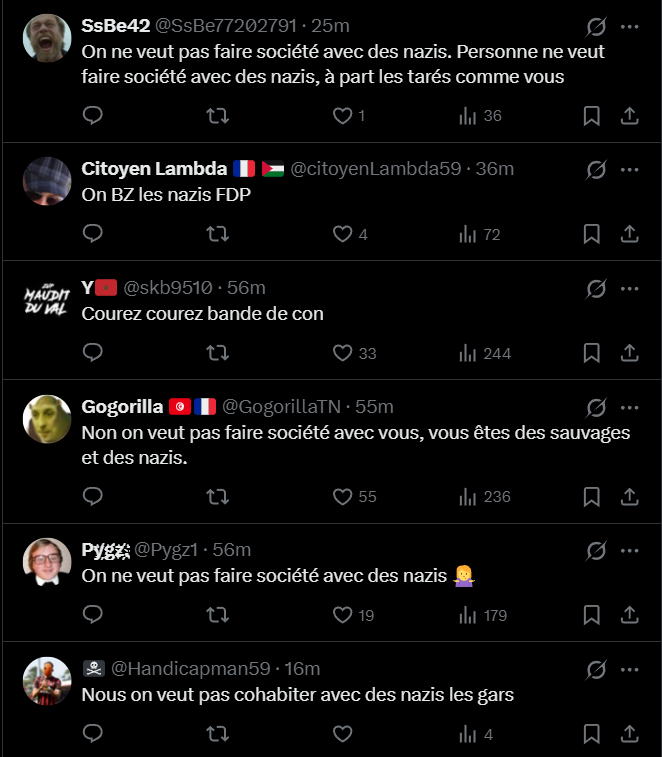View analytics showing 236 views on Gogorilla tweet
The height and width of the screenshot is (757, 662).
pos(484,497)
